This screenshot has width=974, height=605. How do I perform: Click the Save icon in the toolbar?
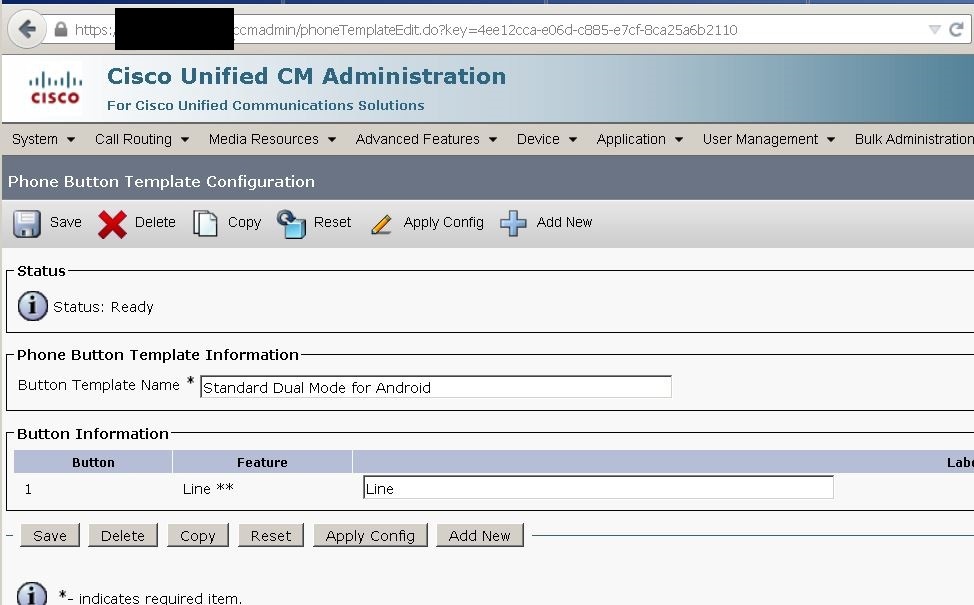(26, 222)
